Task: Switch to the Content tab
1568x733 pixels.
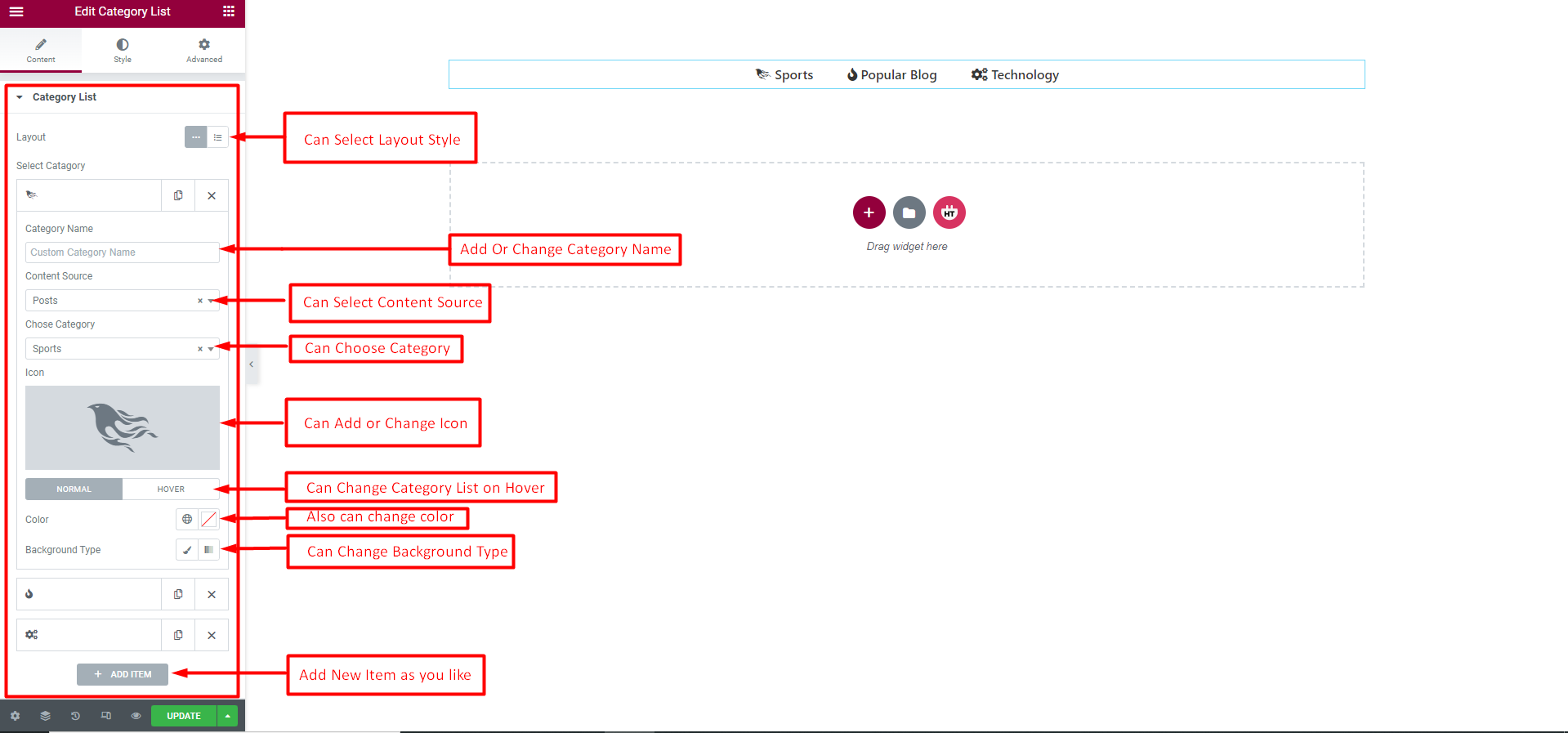Action: click(x=41, y=50)
